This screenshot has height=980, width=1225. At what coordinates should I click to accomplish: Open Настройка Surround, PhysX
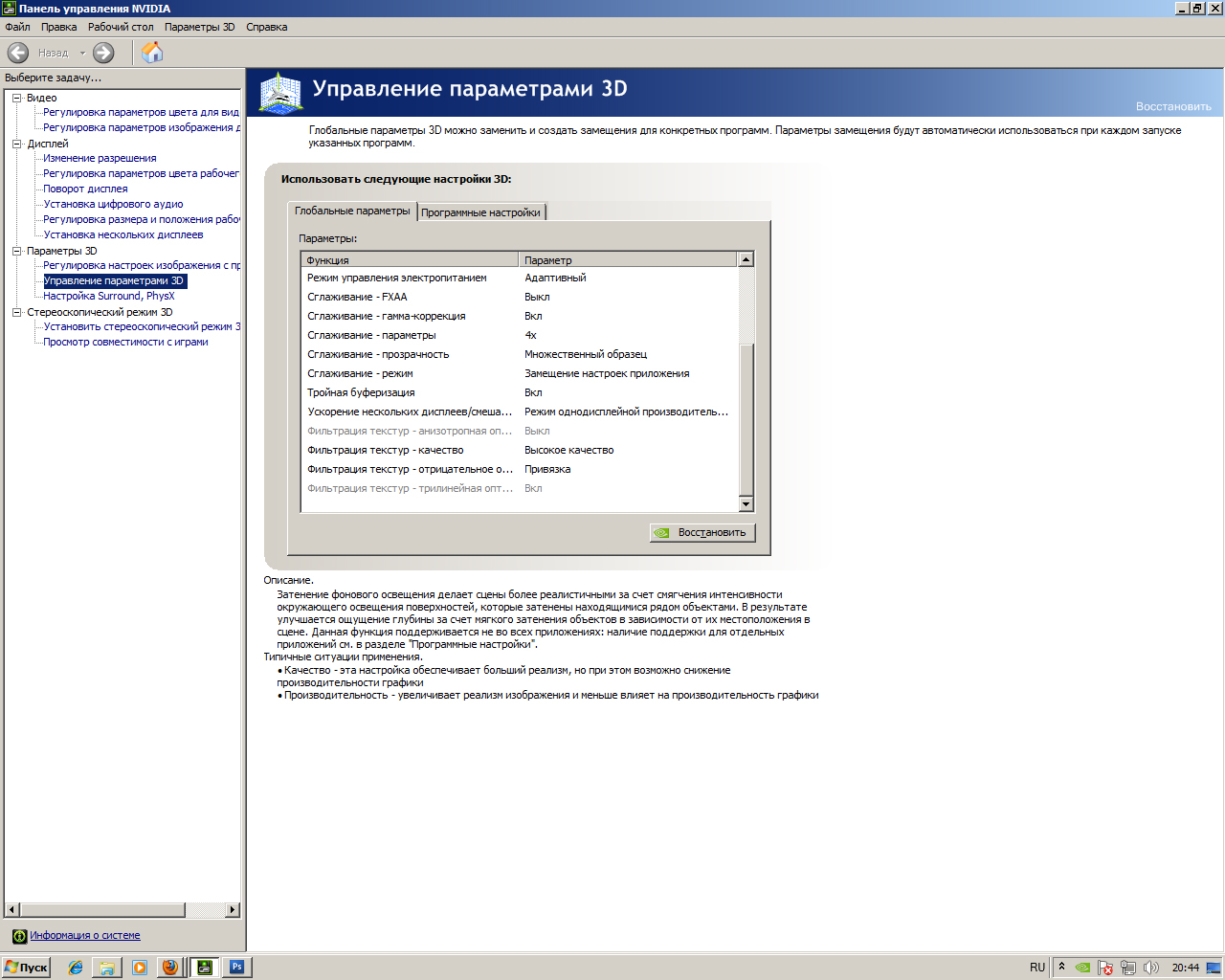(109, 296)
